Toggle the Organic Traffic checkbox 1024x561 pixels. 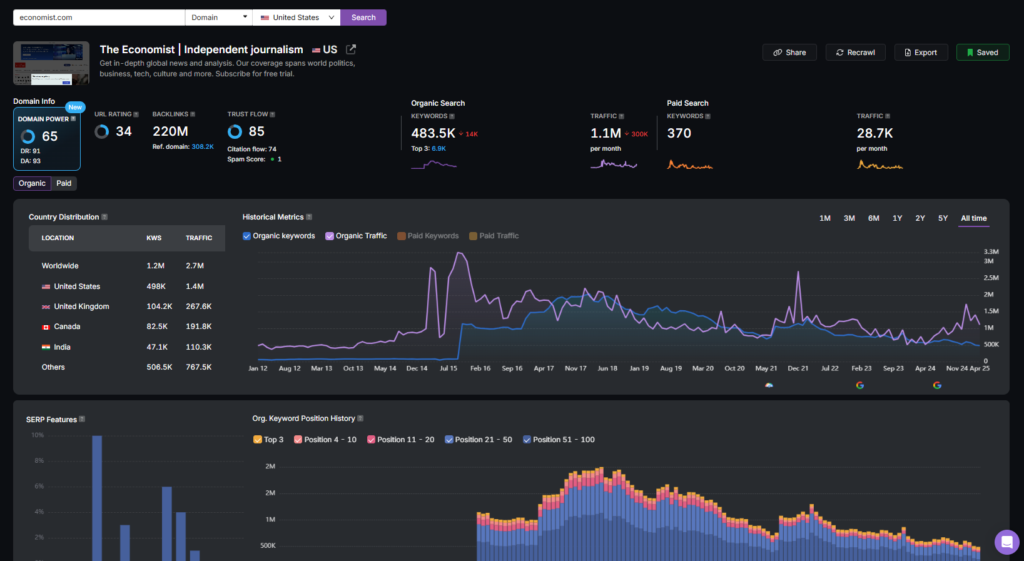click(x=329, y=236)
